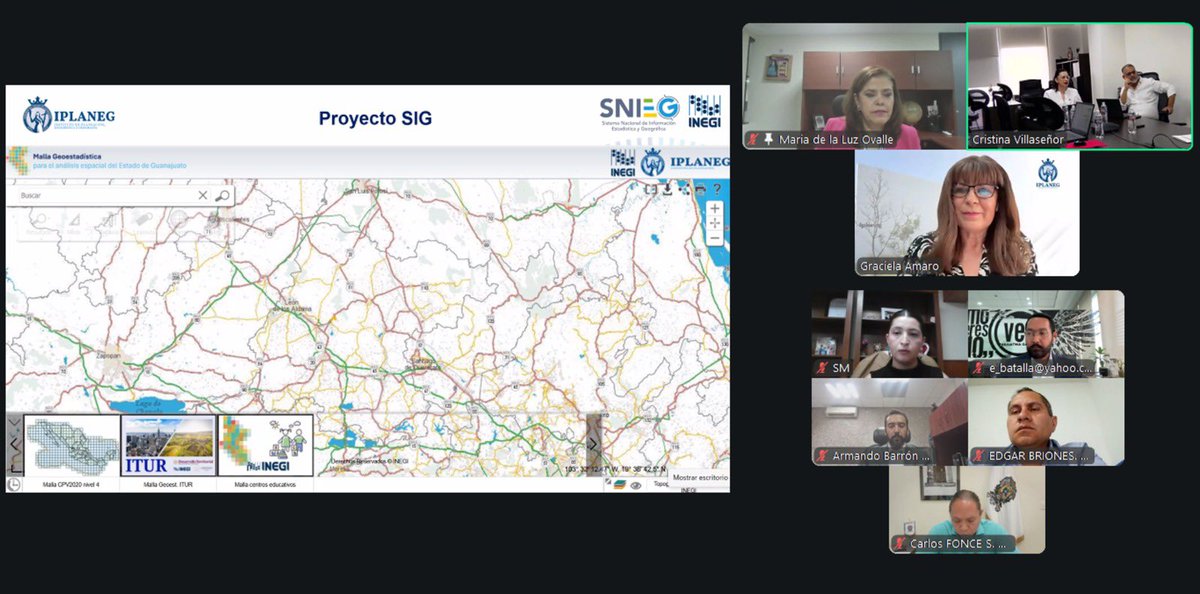Viewport: 1200px width, 594px height.
Task: Click IPLANEG logo in map banner
Action: click(x=686, y=162)
